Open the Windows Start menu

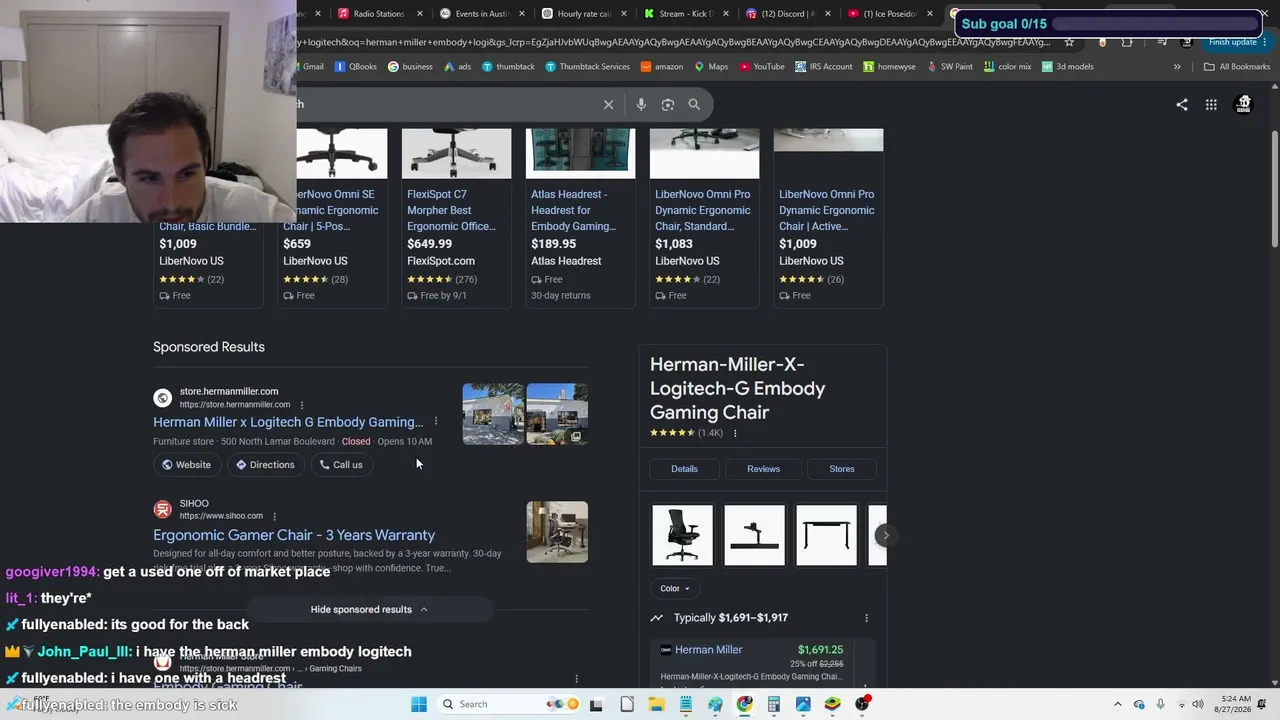[x=418, y=704]
